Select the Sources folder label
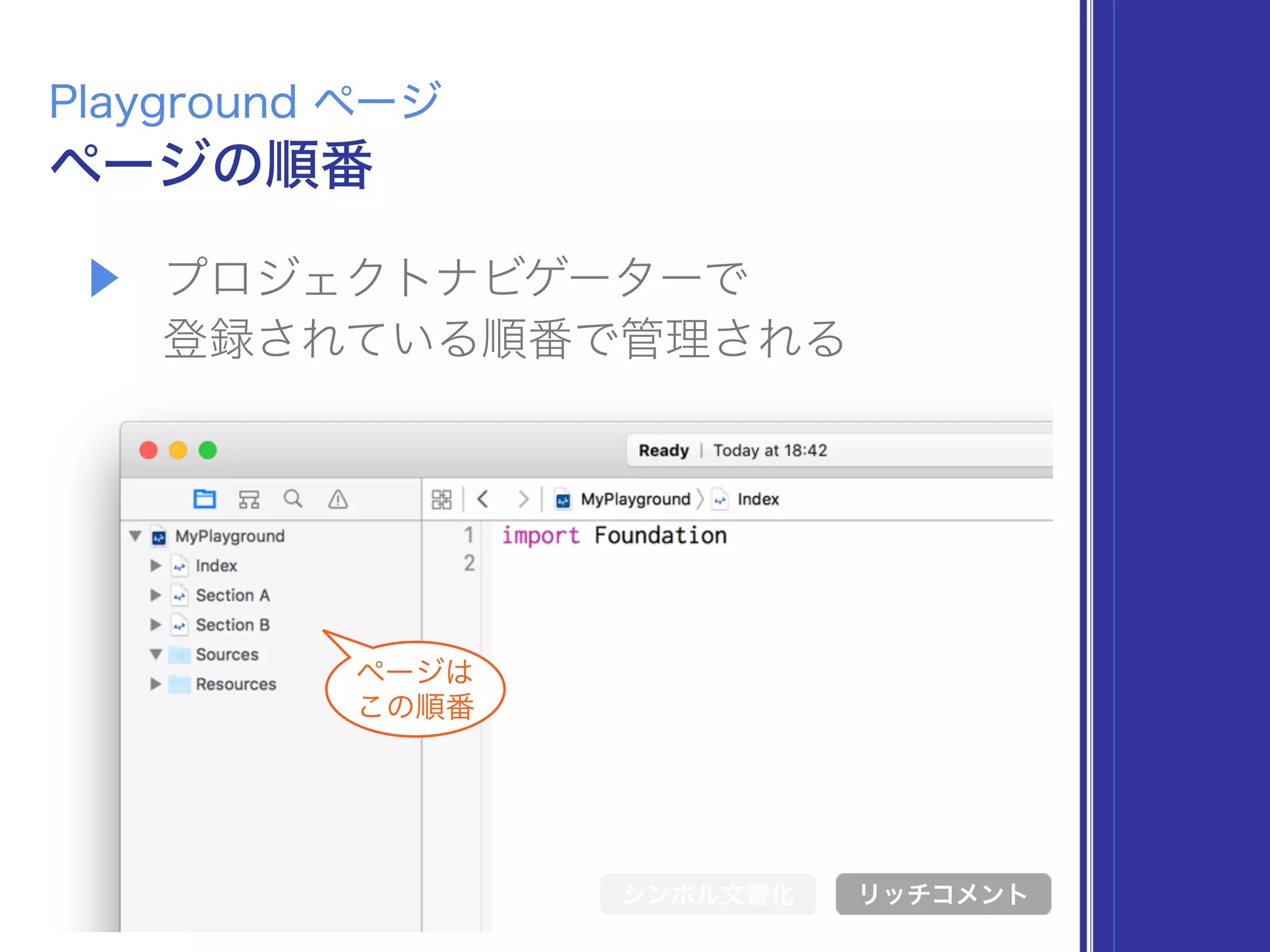1270x952 pixels. point(227,655)
